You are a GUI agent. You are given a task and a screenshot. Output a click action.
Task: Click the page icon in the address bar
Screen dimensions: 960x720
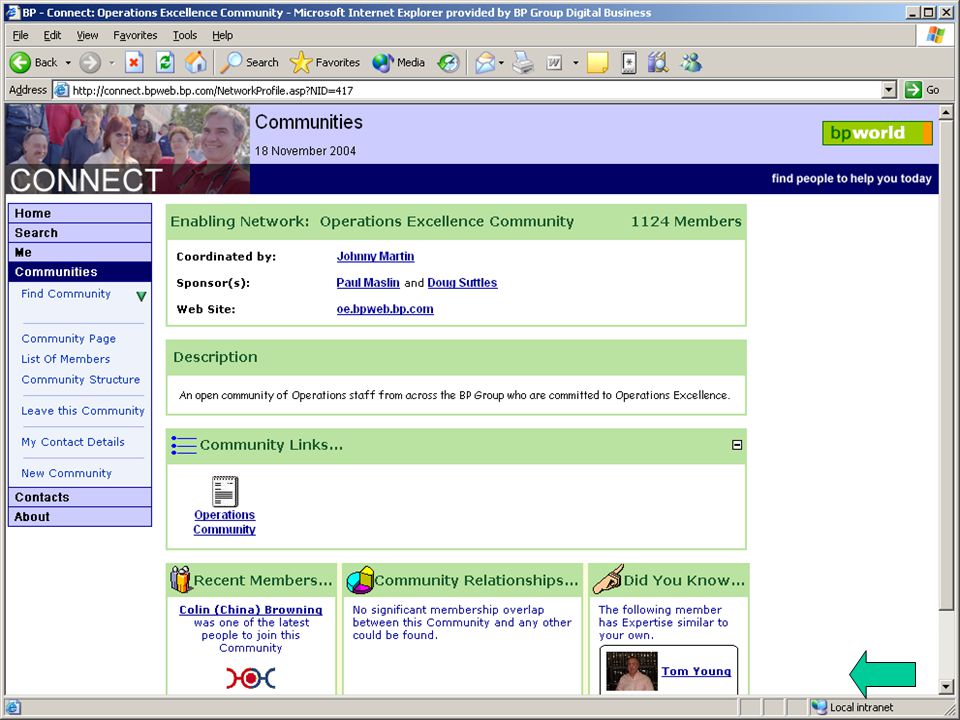[61, 91]
